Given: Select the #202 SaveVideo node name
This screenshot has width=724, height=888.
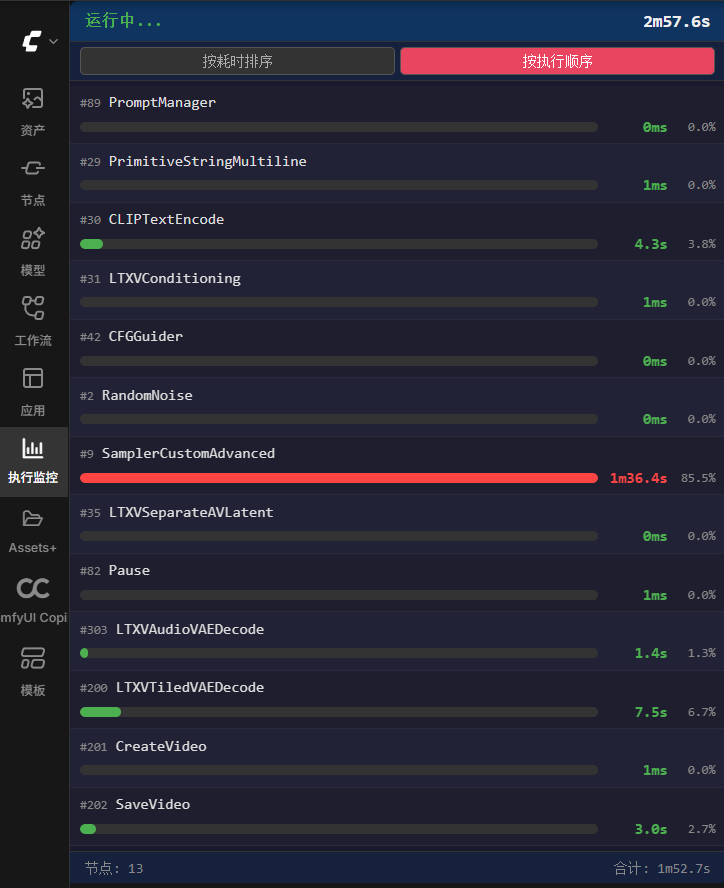Looking at the screenshot, I should 153,804.
